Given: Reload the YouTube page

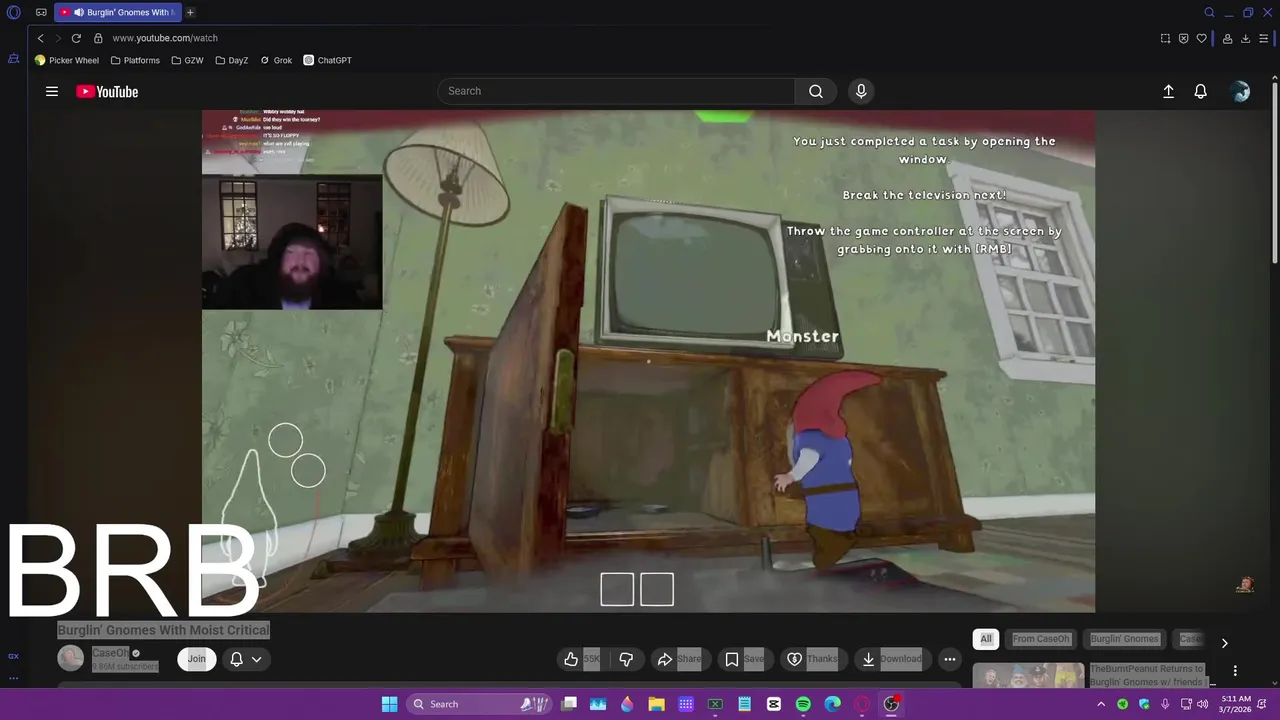Looking at the screenshot, I should pos(76,38).
